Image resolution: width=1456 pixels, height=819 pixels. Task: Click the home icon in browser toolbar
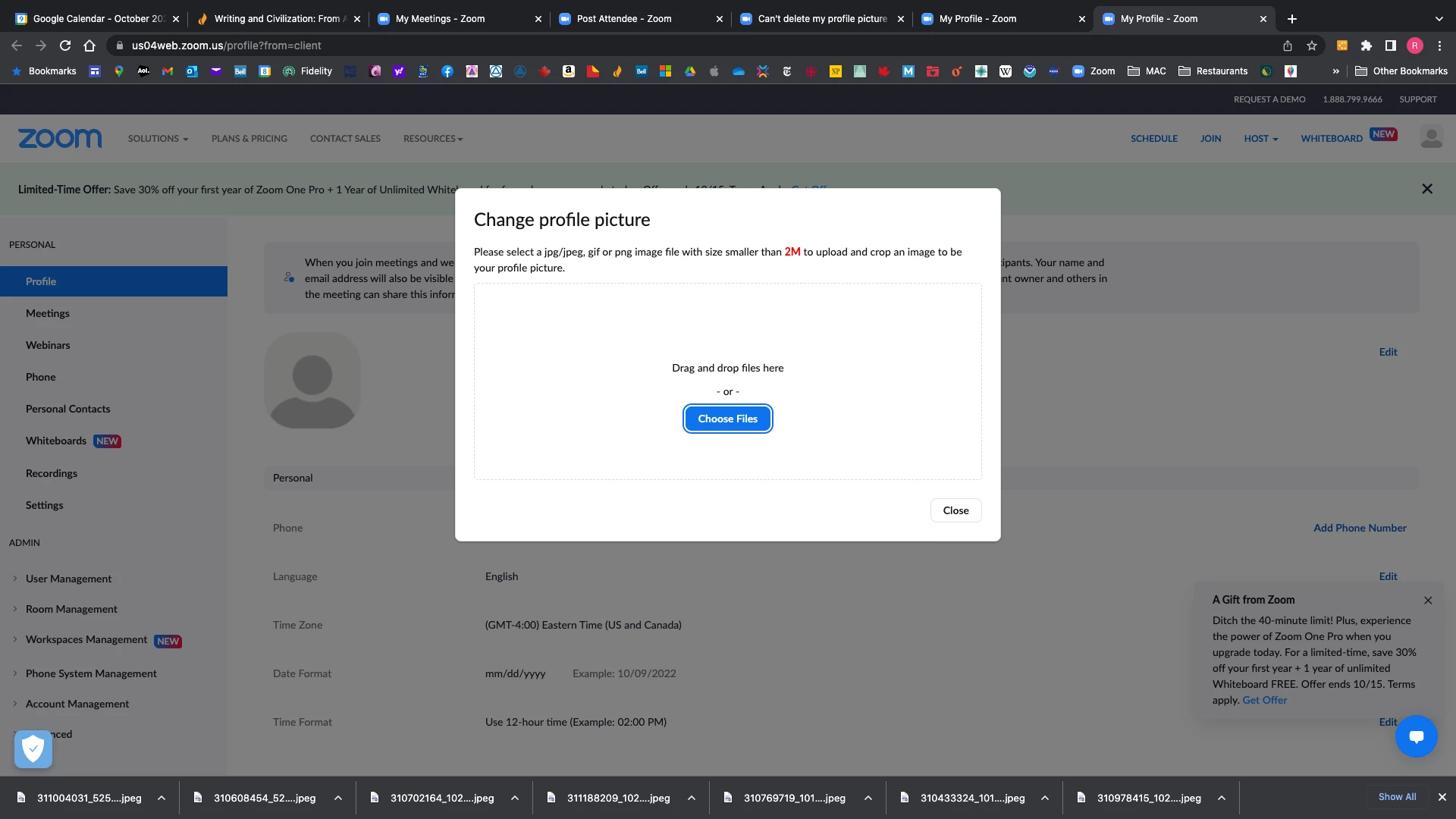(89, 45)
